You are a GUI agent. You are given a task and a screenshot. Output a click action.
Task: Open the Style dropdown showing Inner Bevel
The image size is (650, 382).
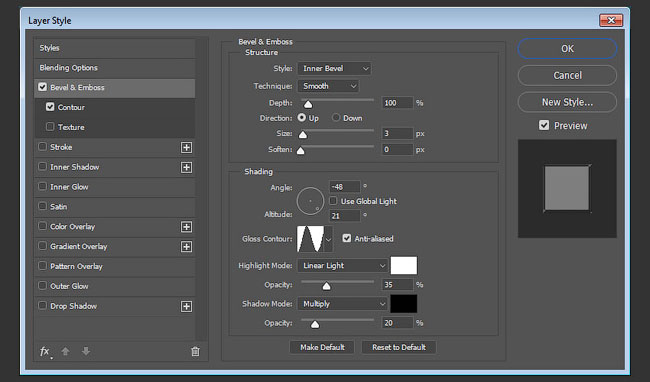334,68
